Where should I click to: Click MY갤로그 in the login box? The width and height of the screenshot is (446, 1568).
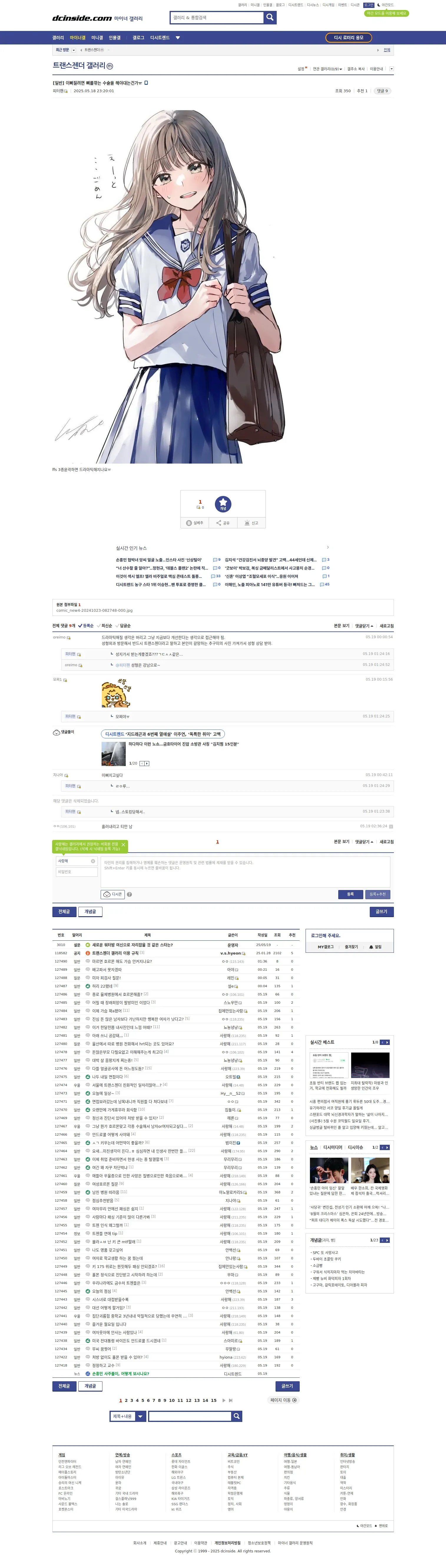(x=326, y=947)
